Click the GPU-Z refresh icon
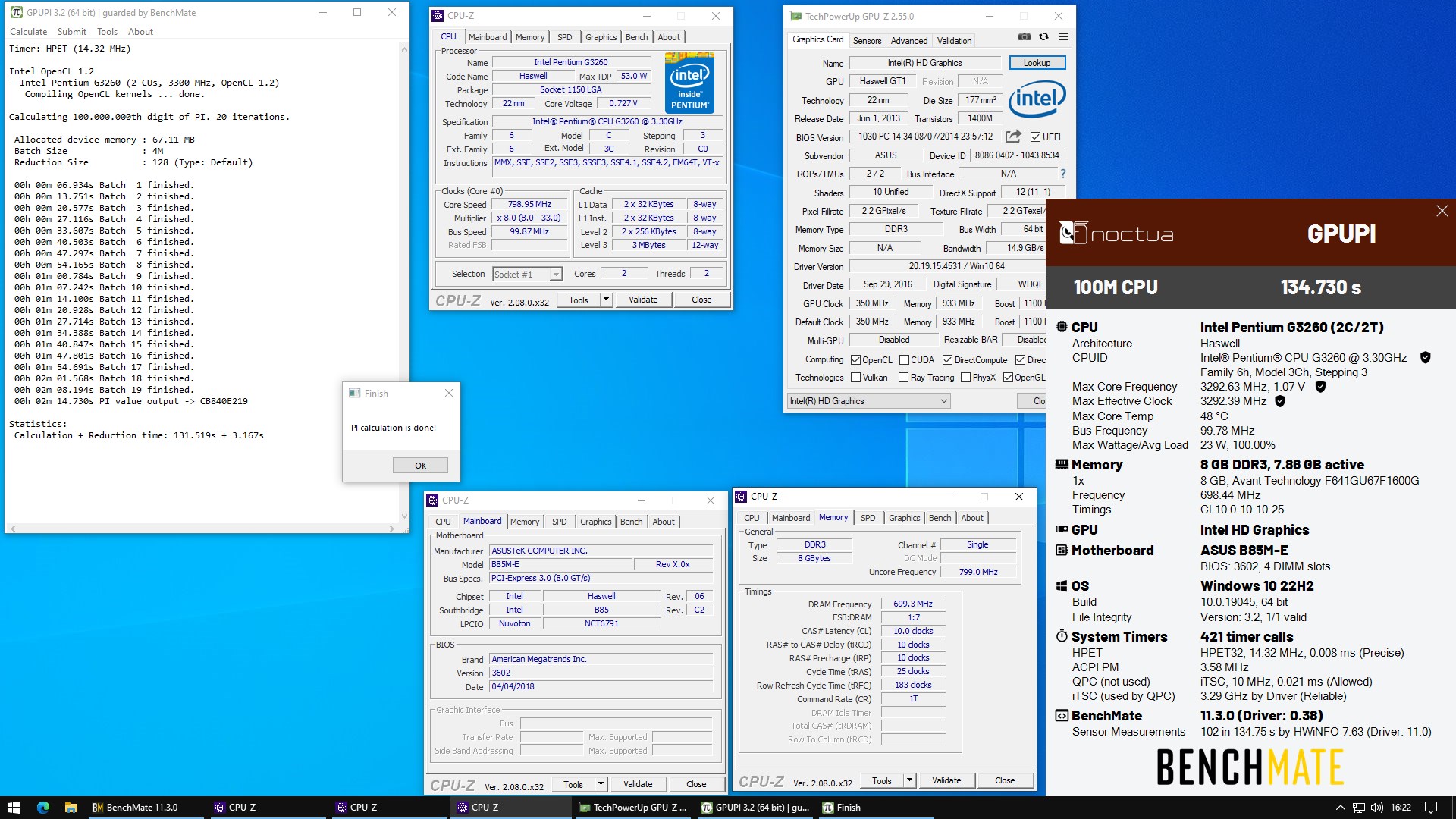 tap(1044, 36)
